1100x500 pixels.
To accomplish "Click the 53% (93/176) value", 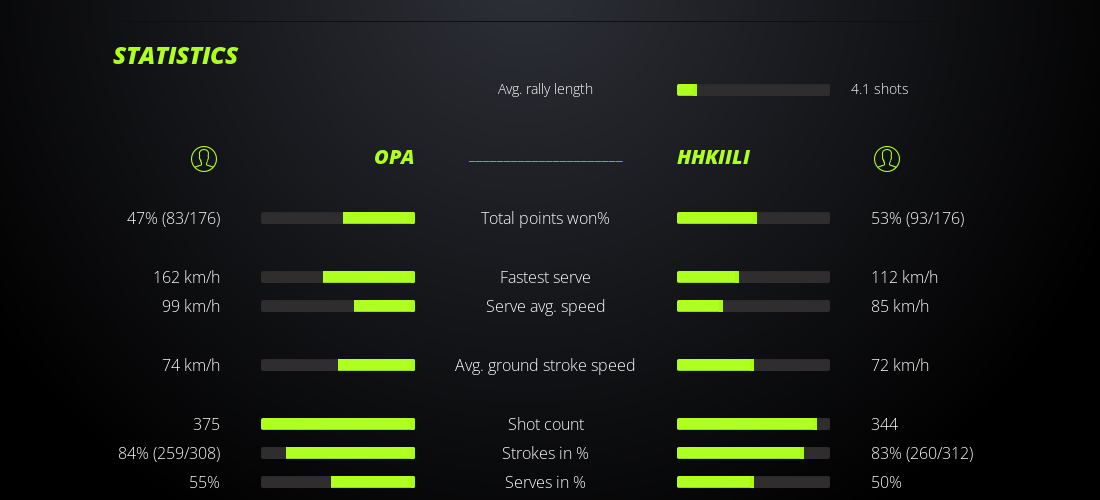I will coord(917,218).
